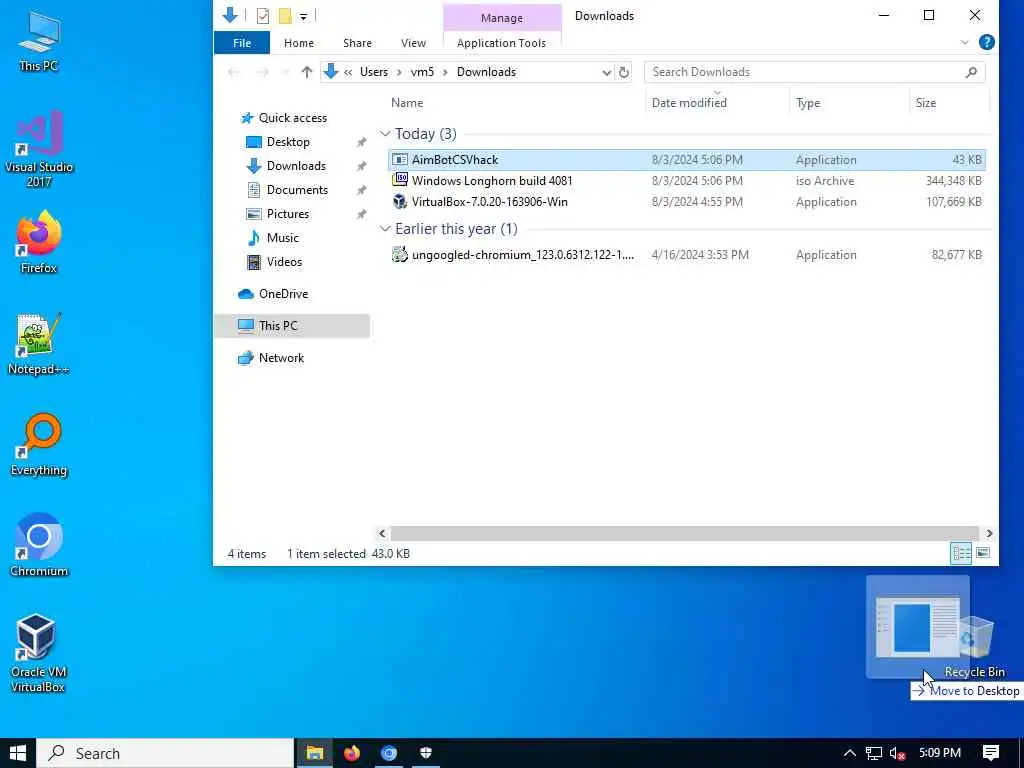Refresh the Downloads folder

624,72
